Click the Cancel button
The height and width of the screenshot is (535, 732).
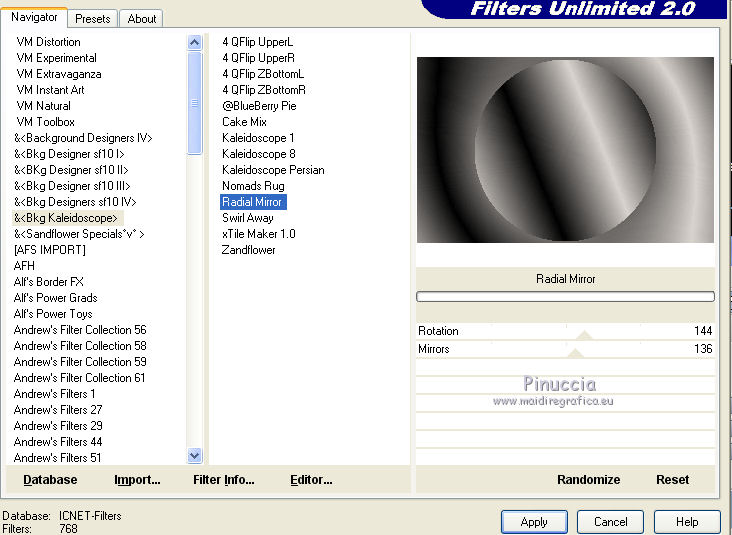pyautogui.click(x=610, y=521)
